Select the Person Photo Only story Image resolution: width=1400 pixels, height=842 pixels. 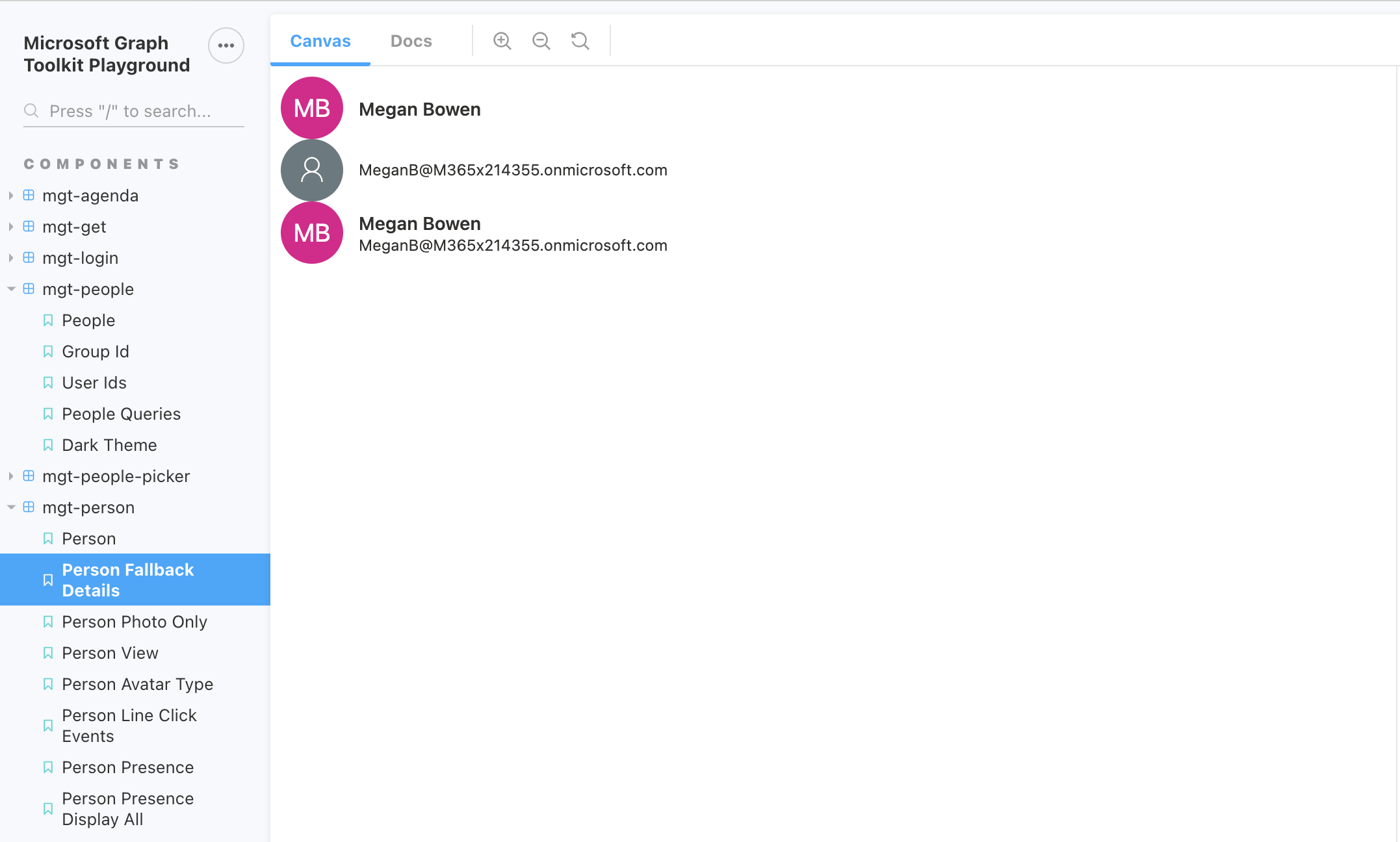click(x=134, y=622)
